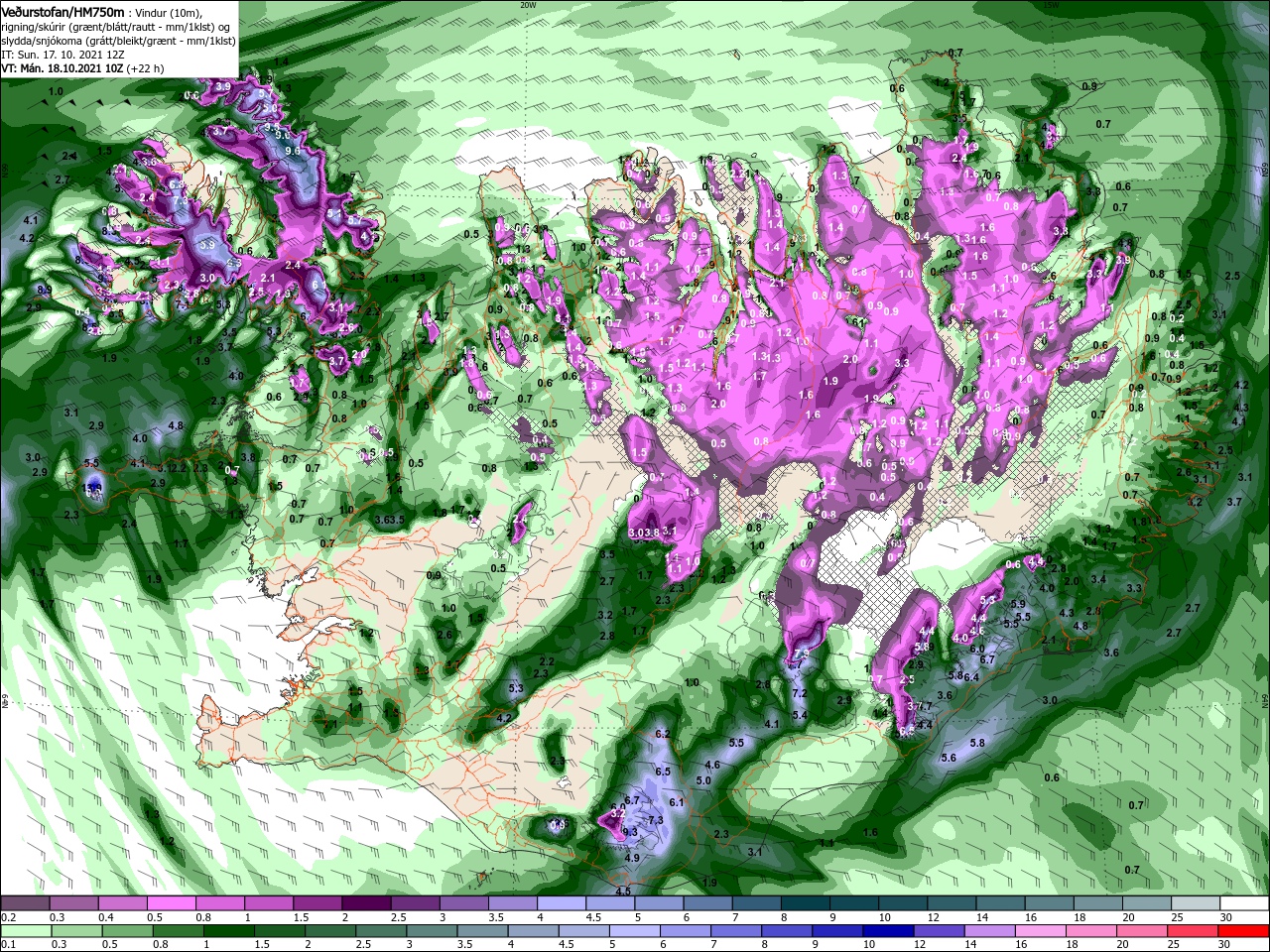This screenshot has height=952, width=1270.
Task: Click the lavender 14 rain legend swatch
Action: click(x=989, y=931)
